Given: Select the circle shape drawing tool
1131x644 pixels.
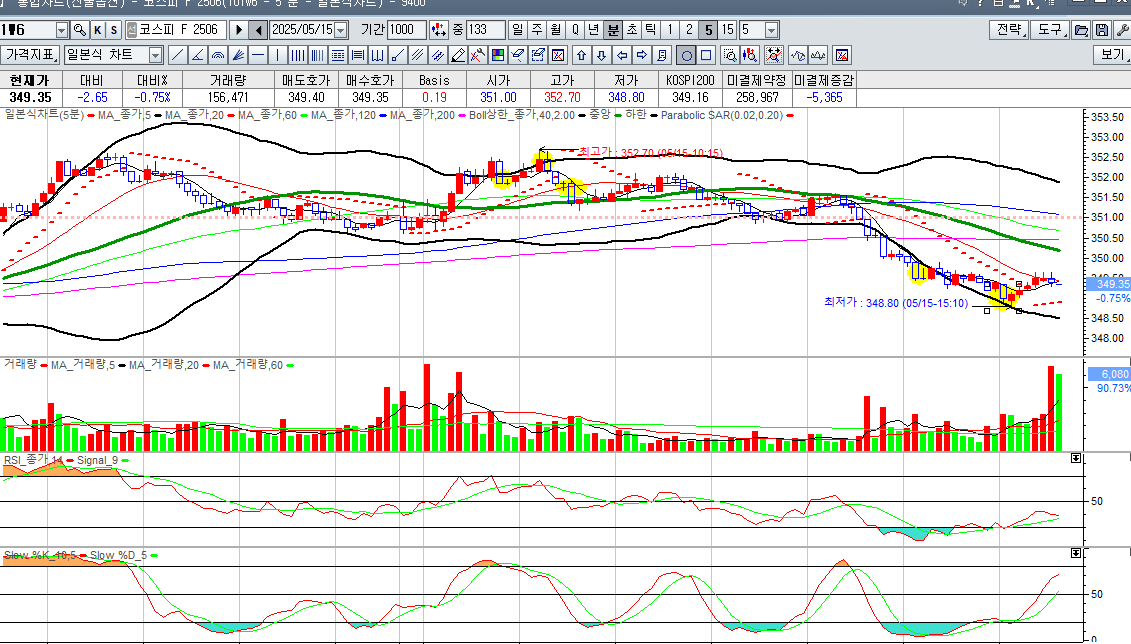Looking at the screenshot, I should [x=687, y=55].
